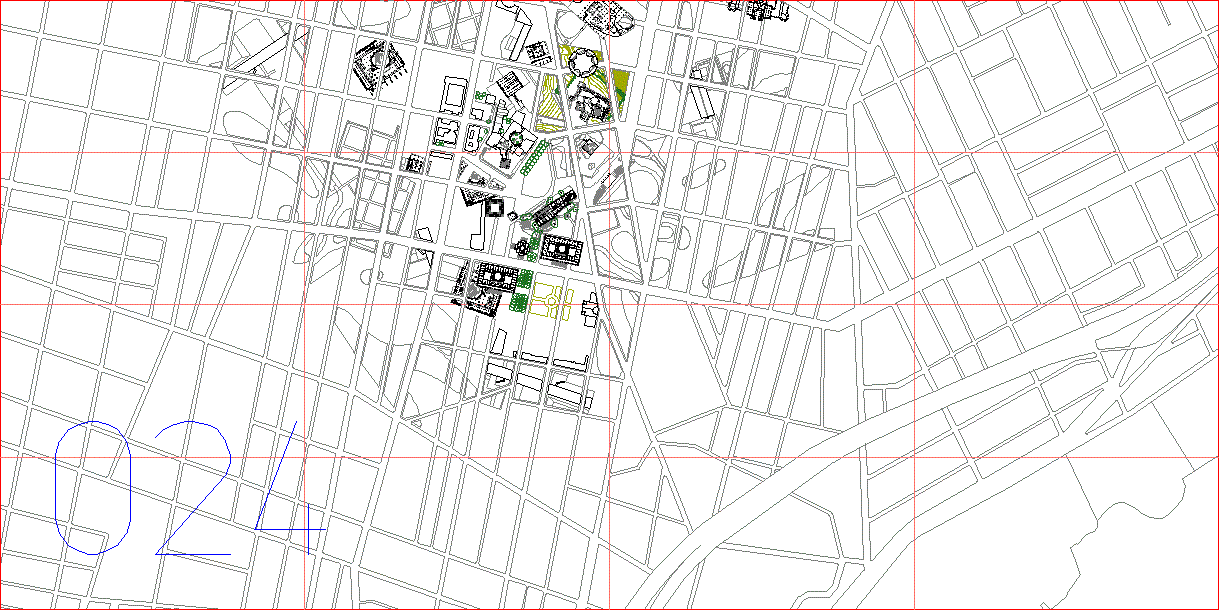
Task: Select the dark diagonal-hatched building at upper left
Action: click(379, 66)
